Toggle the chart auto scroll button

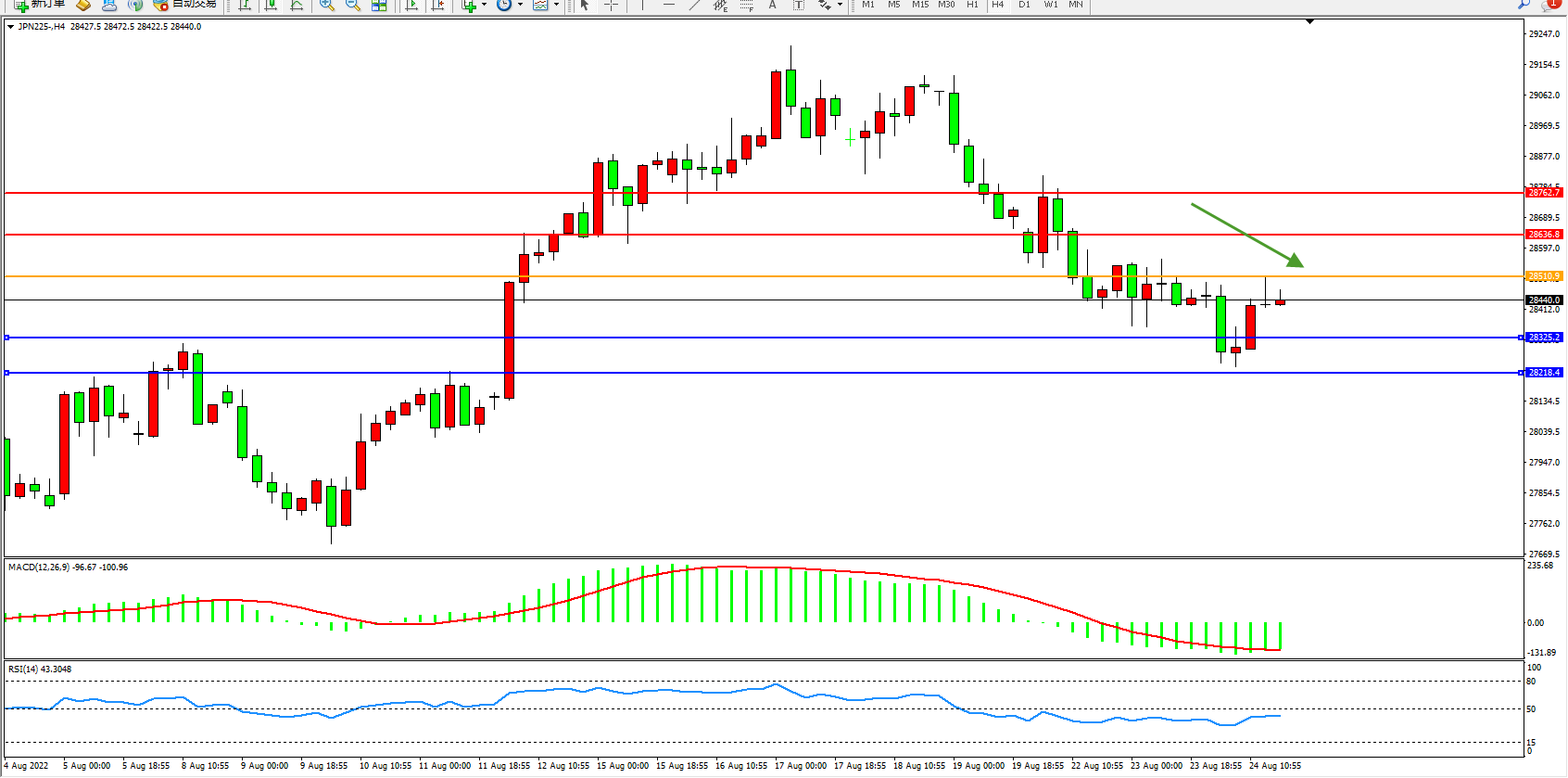[412, 5]
